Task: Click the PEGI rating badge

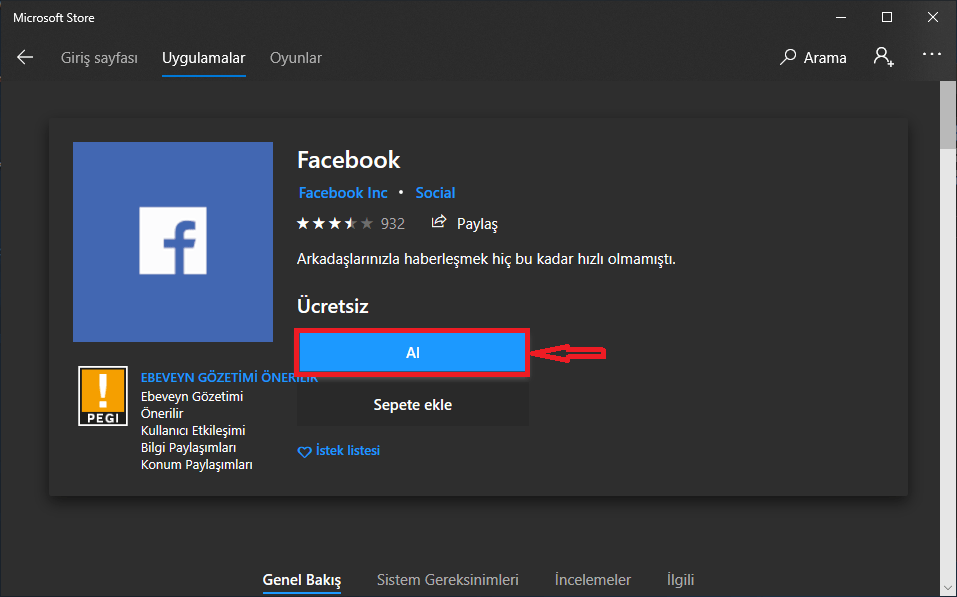Action: (x=103, y=396)
